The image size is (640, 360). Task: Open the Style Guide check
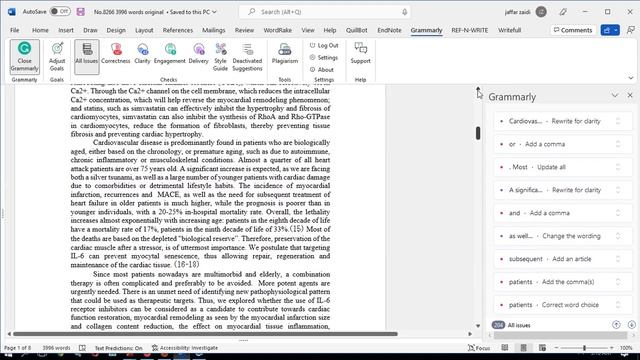coord(220,57)
